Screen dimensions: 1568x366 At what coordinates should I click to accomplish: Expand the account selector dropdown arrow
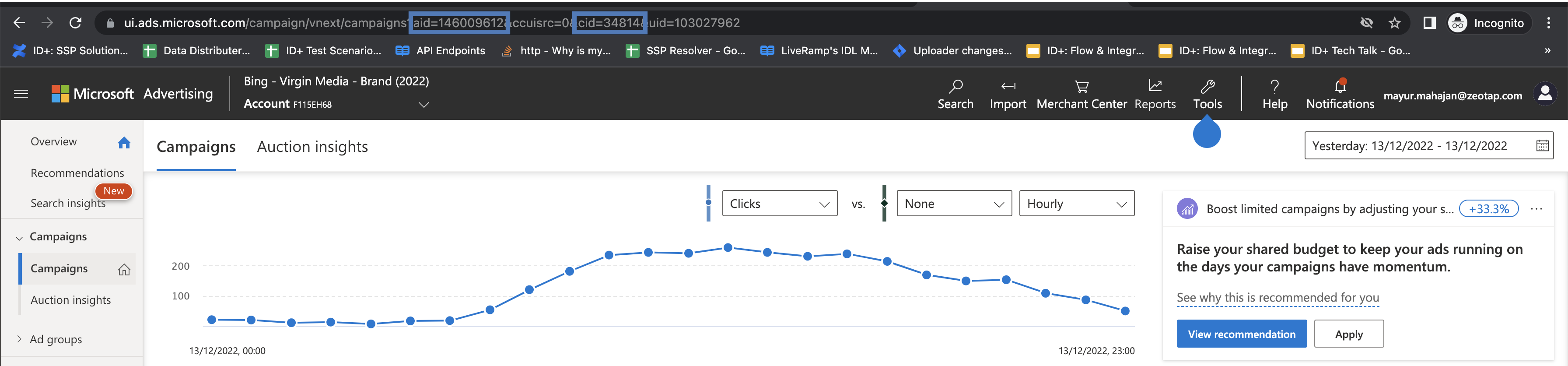[x=423, y=105]
